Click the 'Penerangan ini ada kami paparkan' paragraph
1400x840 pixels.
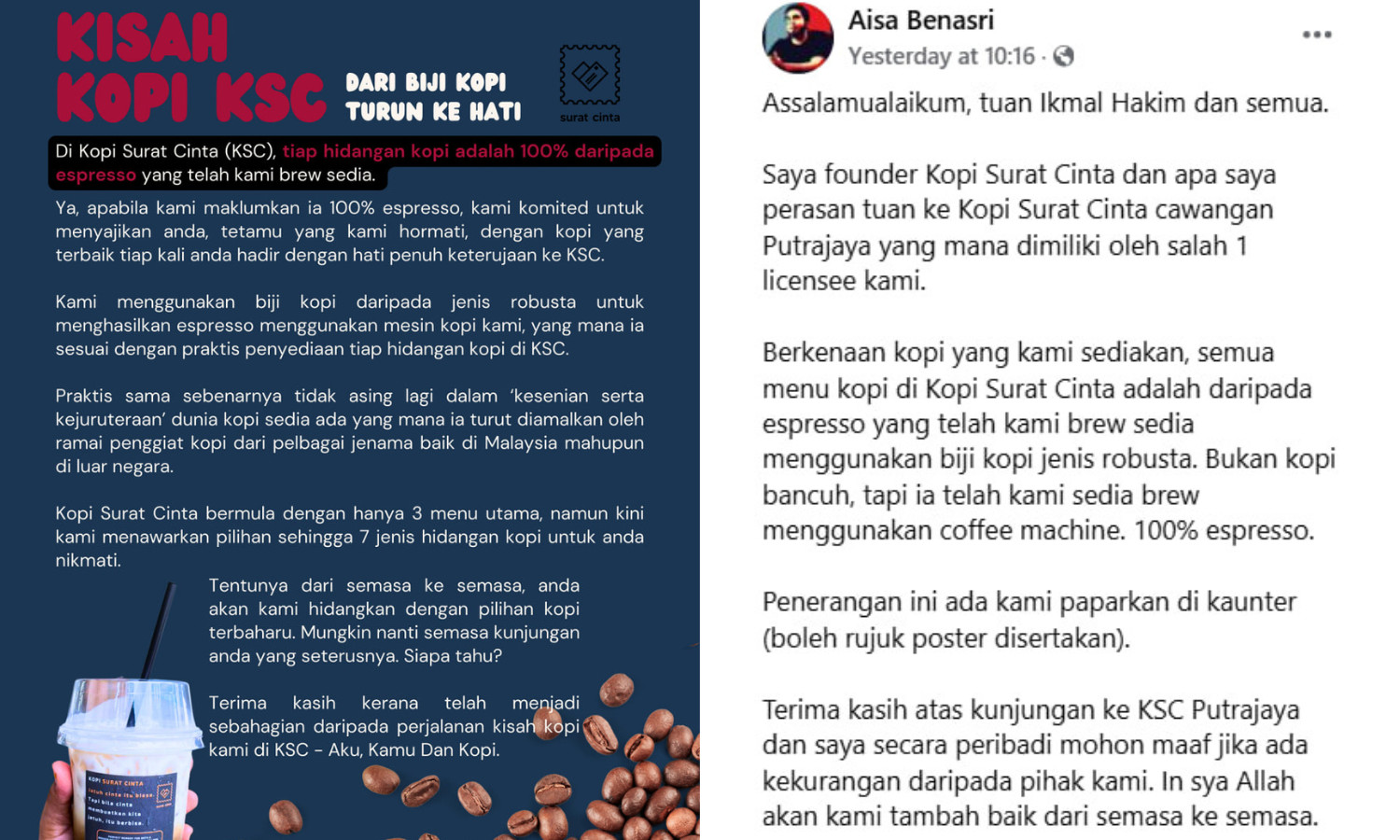(x=1029, y=620)
